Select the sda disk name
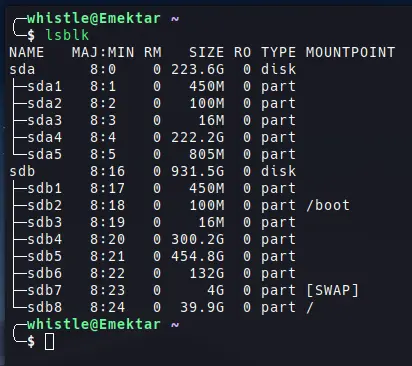 click(x=22, y=69)
